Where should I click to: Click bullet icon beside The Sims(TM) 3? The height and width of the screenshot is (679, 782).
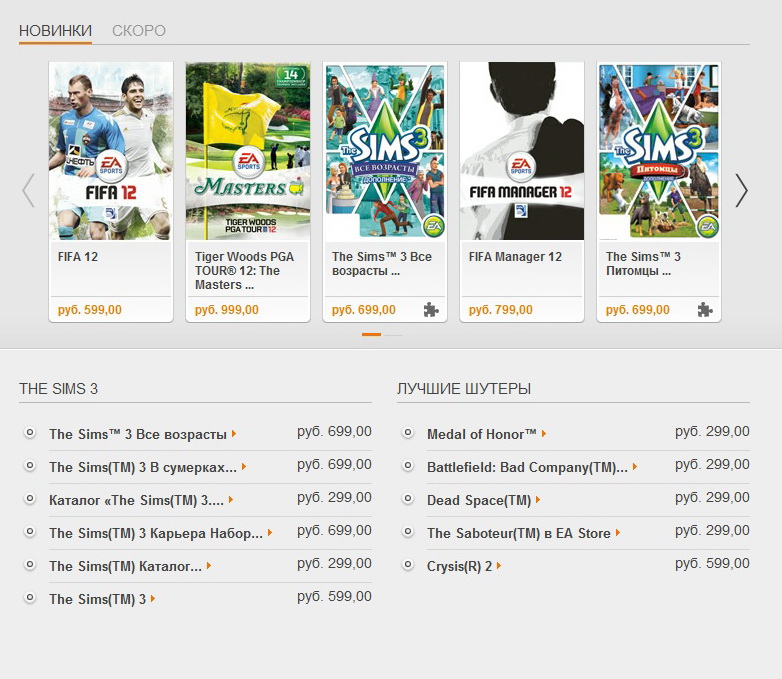pos(30,598)
